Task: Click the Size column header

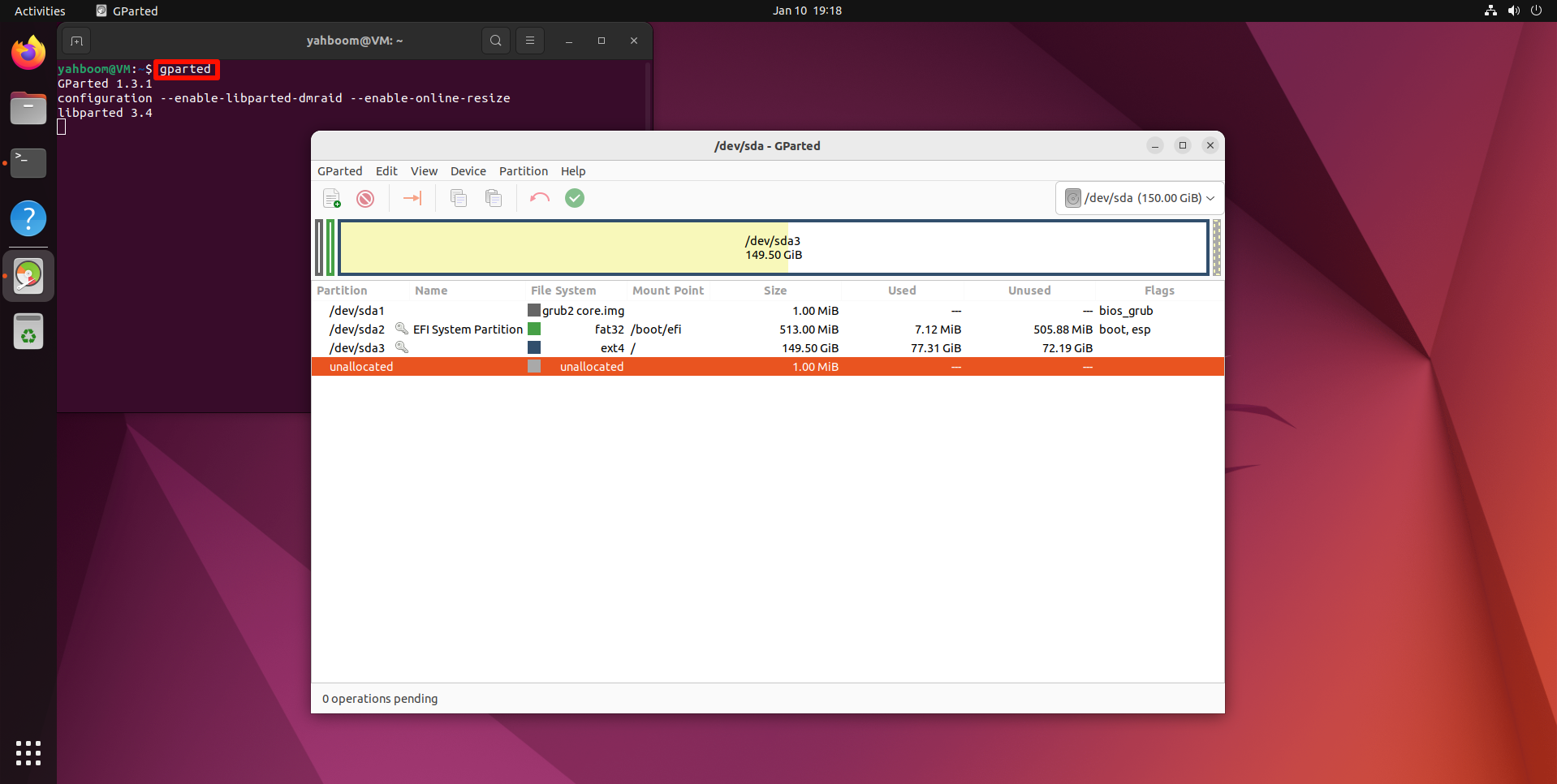Action: point(775,291)
